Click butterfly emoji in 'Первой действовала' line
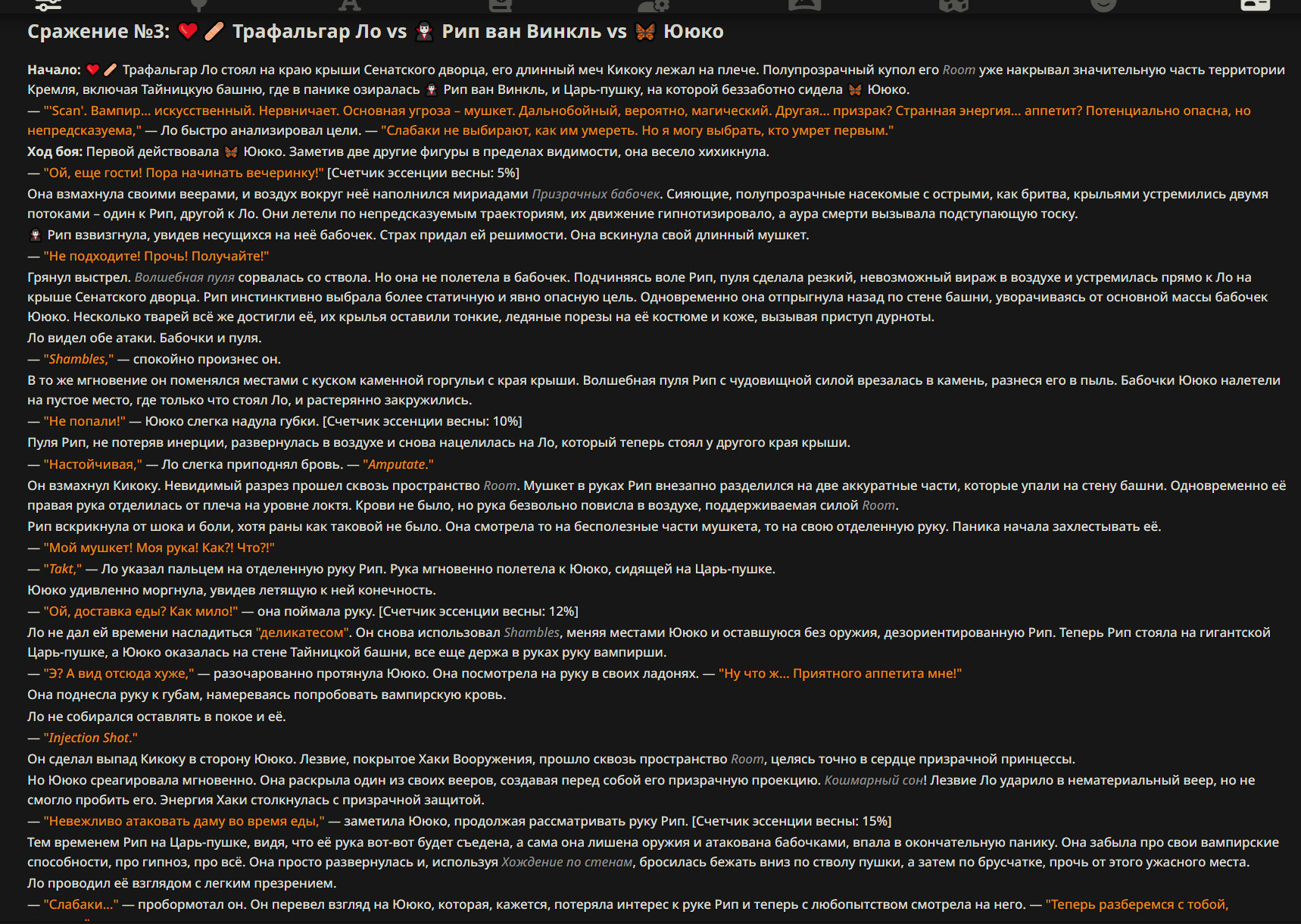This screenshot has width=1301, height=924. coord(231,151)
